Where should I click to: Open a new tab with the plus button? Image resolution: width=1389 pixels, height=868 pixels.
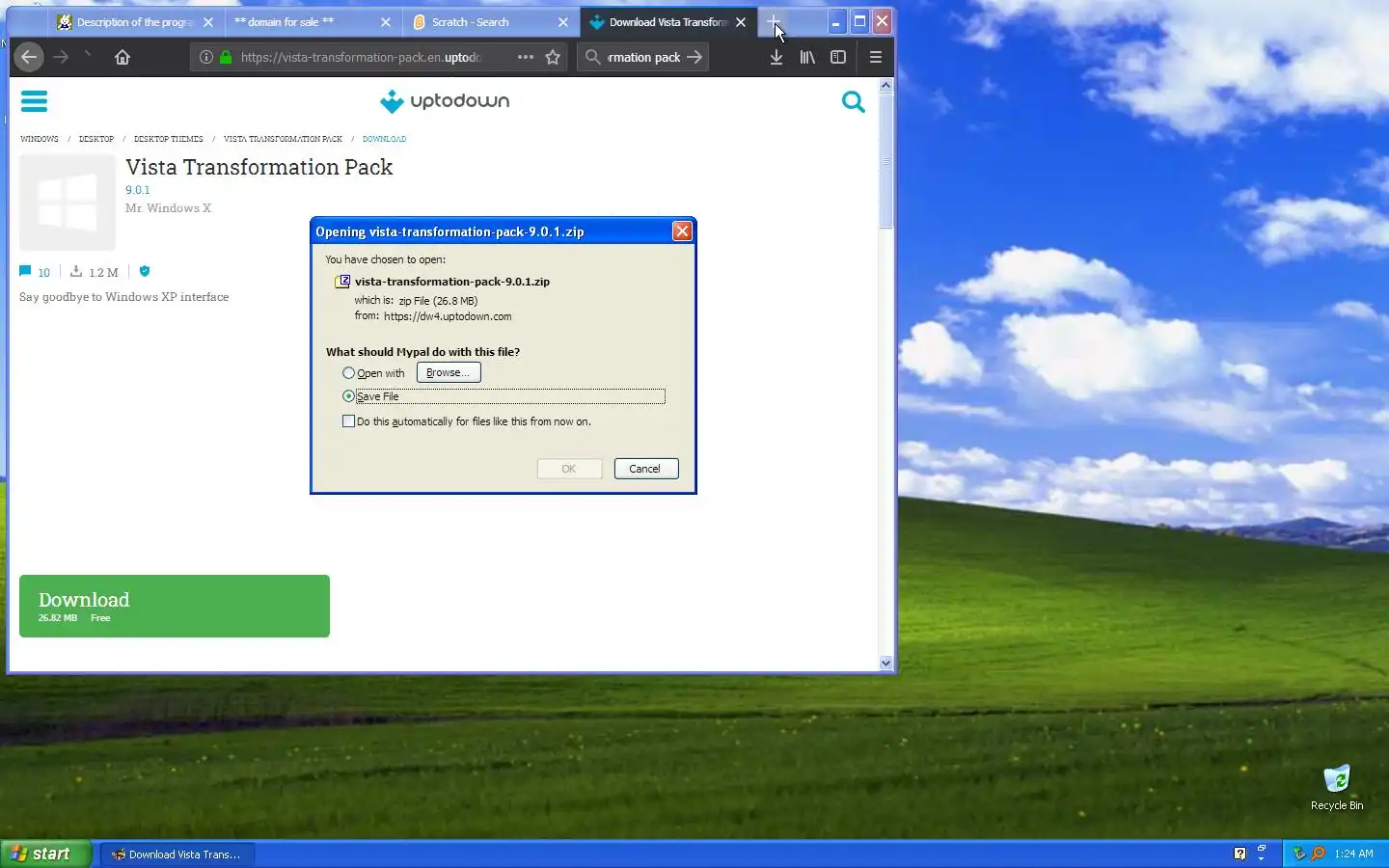[x=774, y=21]
